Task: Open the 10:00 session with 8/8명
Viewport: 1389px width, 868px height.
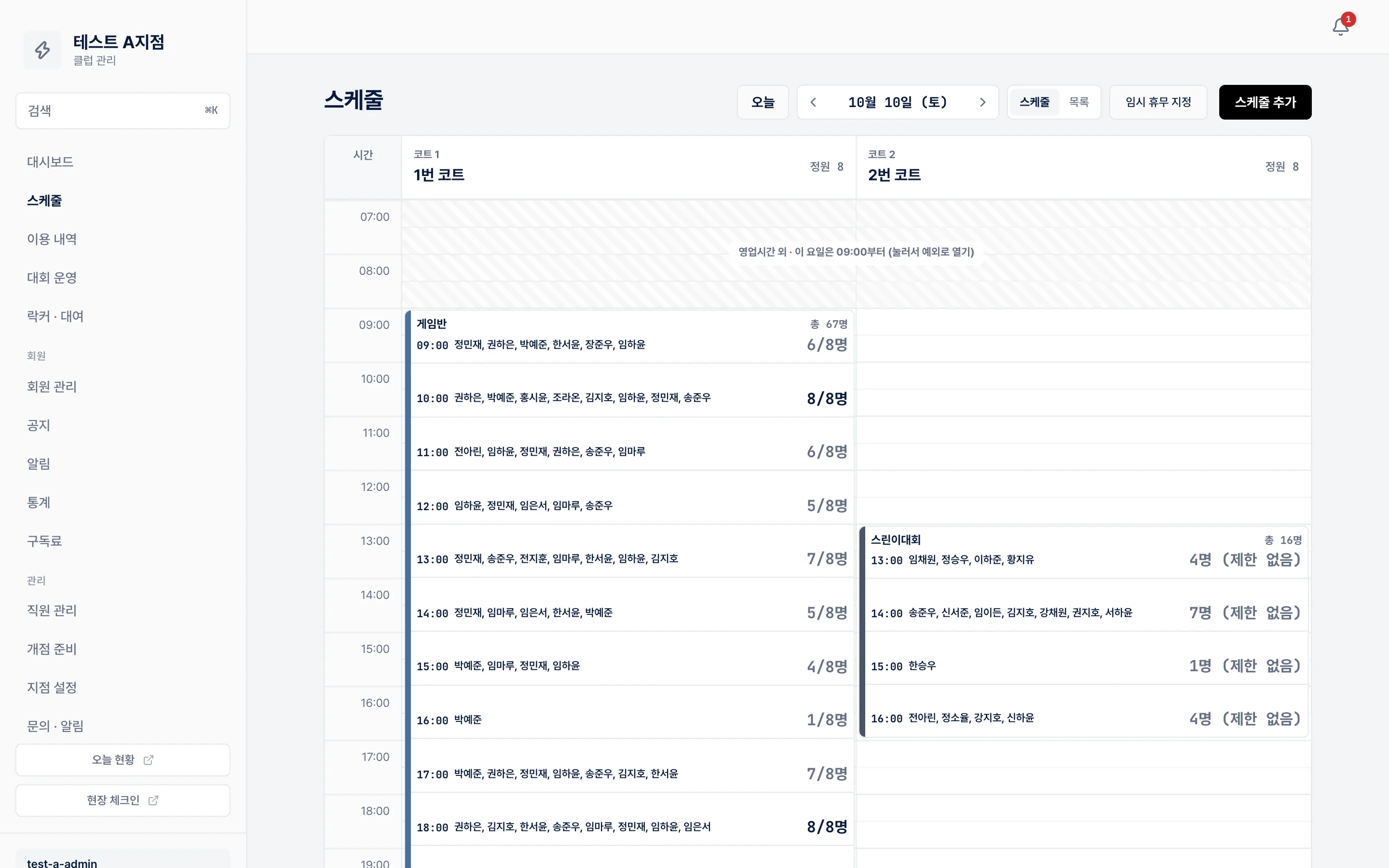Action: pos(632,391)
